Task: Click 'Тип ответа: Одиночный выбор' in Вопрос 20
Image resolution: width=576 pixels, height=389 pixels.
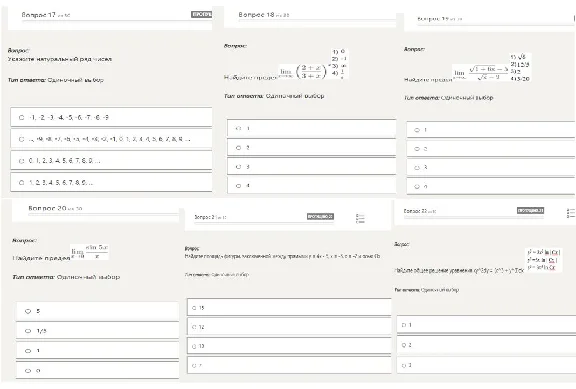Action: [x=66, y=277]
